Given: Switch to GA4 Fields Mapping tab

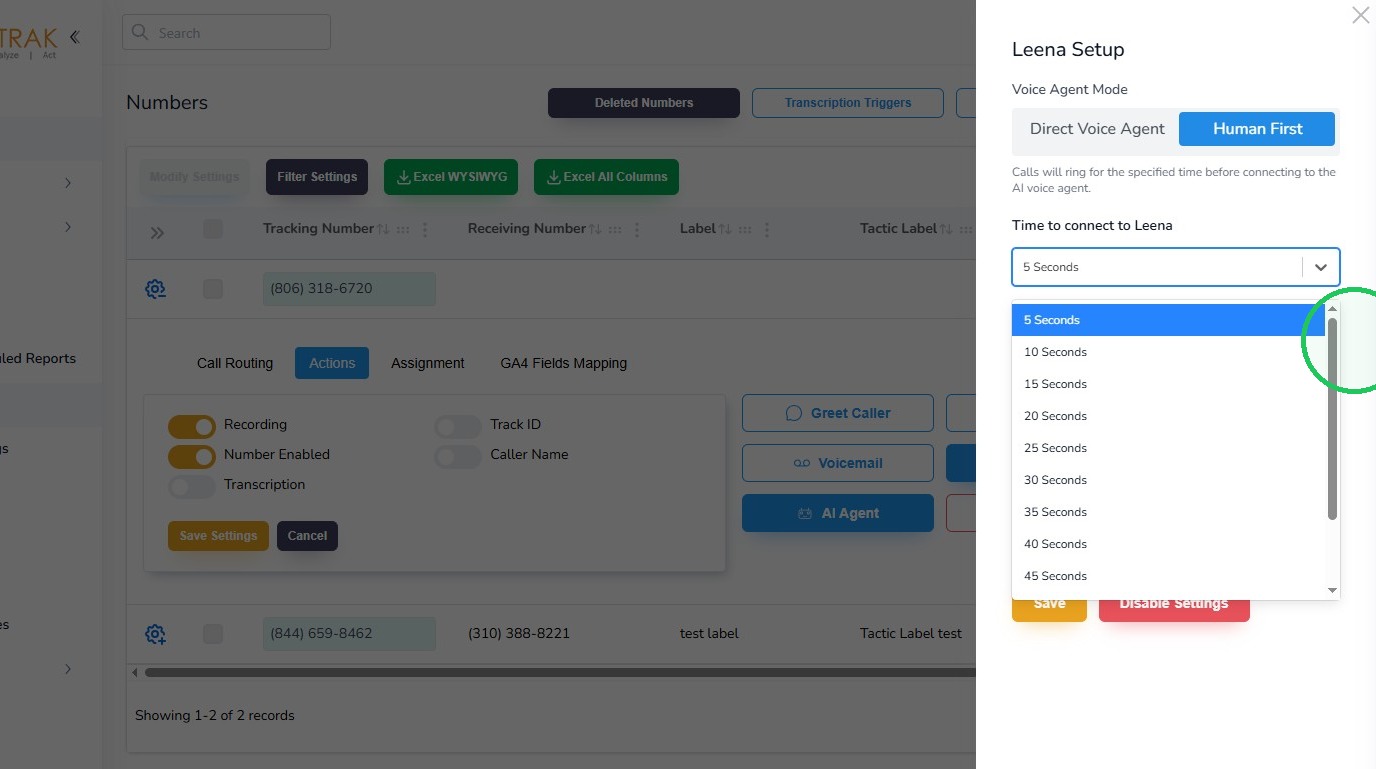Looking at the screenshot, I should (564, 363).
